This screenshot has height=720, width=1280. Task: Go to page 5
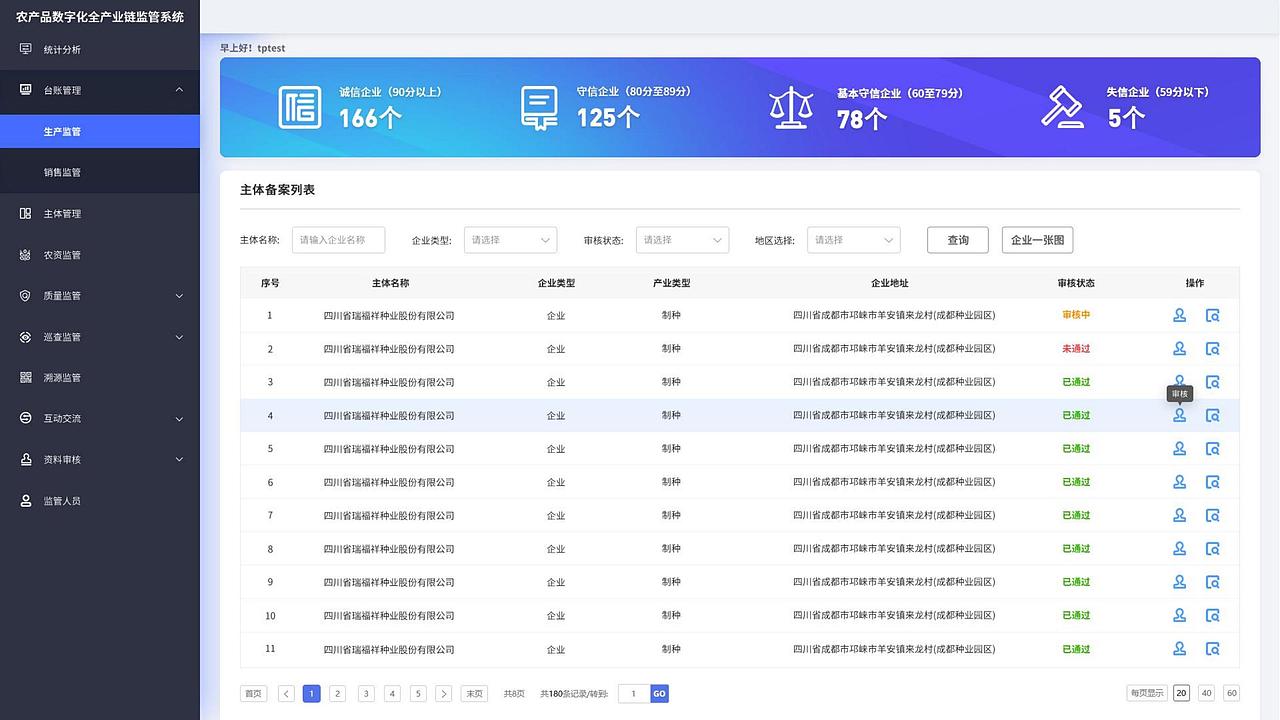[418, 694]
